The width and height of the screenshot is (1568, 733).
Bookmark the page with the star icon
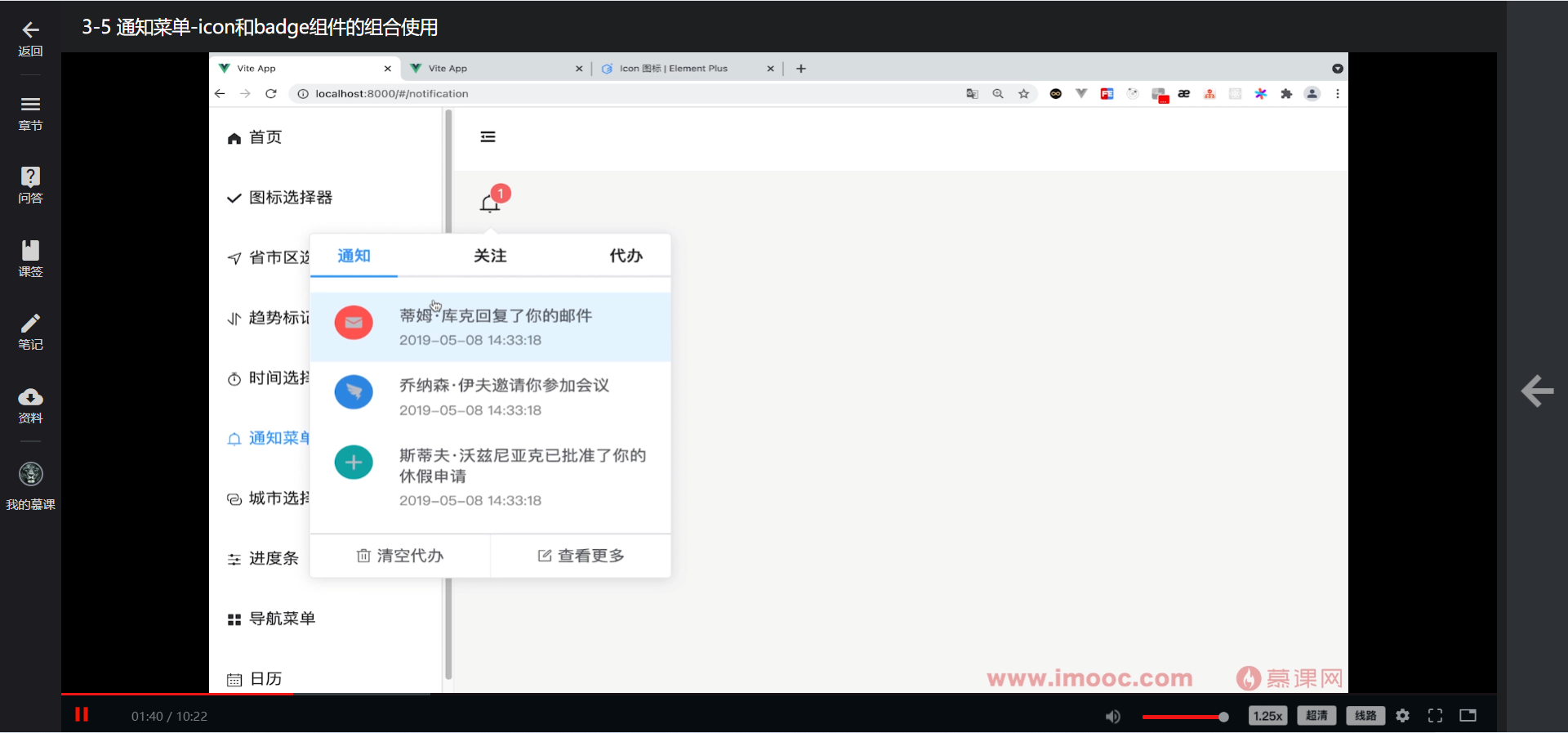pyautogui.click(x=1023, y=94)
